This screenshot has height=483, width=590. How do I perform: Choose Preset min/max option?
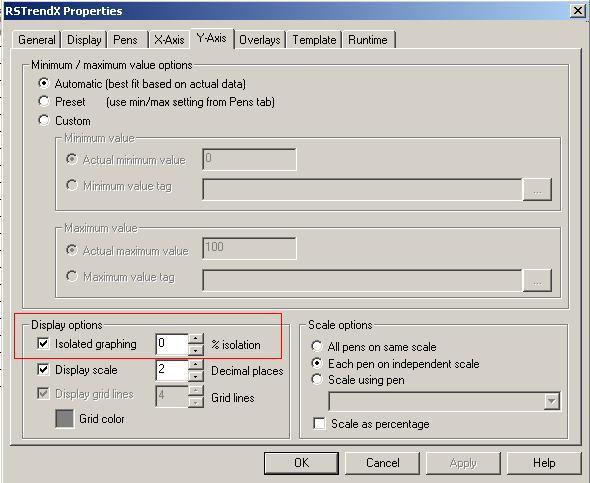point(44,101)
